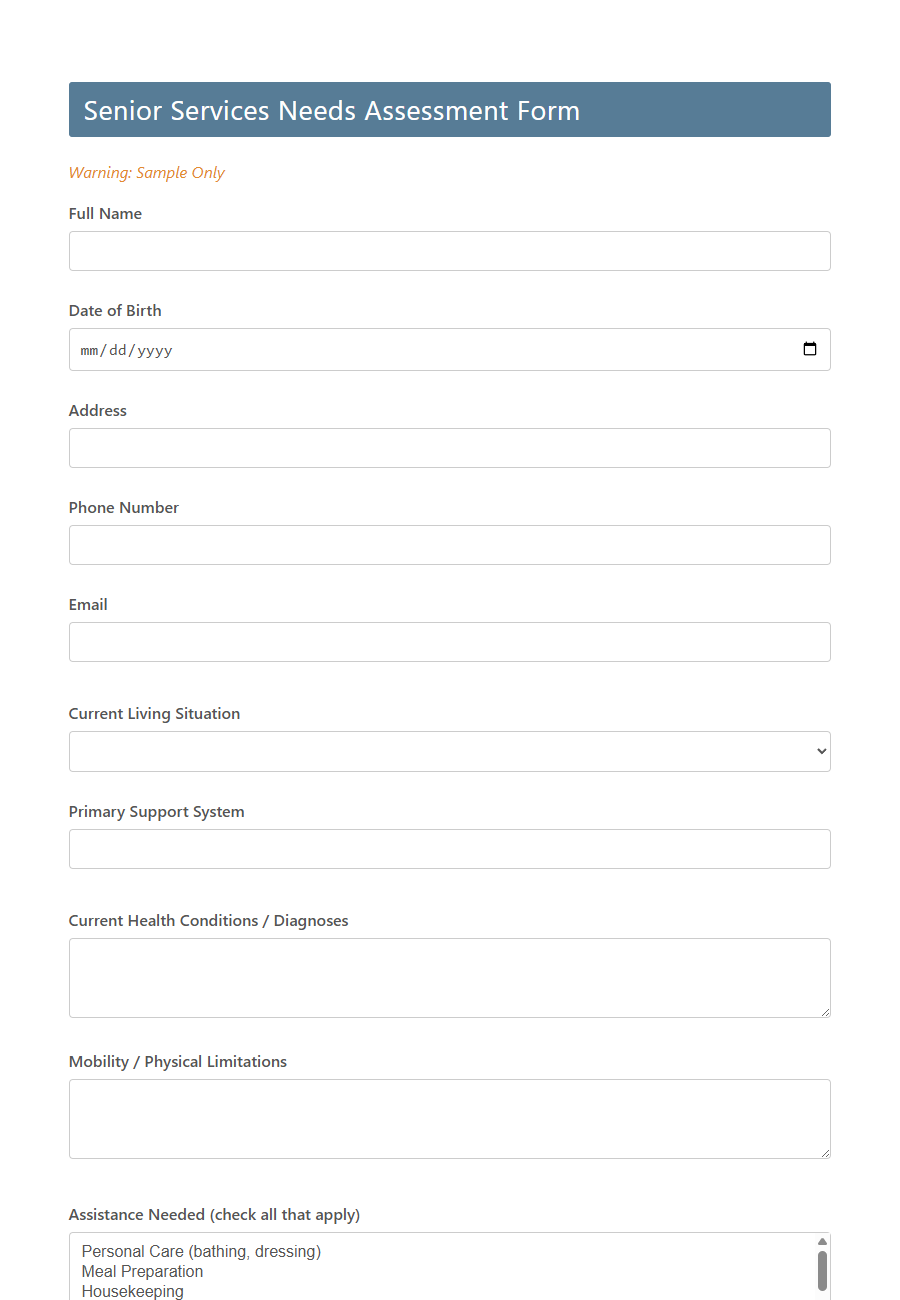Select Housekeeping from assistance needed list

tap(132, 1291)
